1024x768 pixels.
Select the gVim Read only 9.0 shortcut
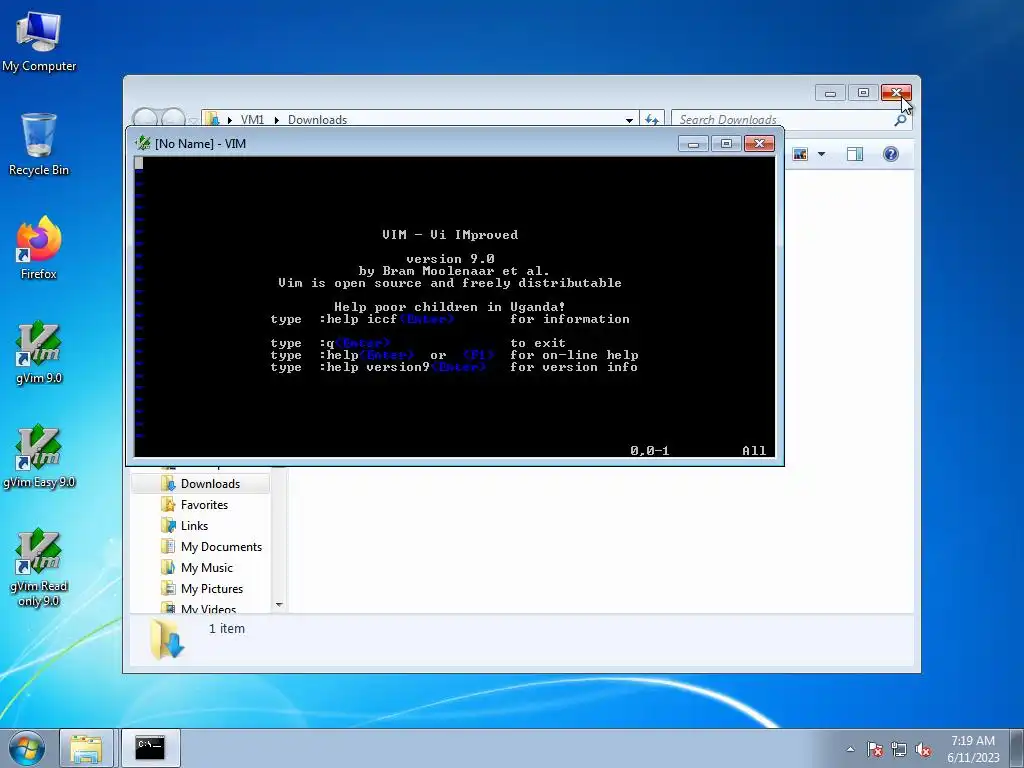pyautogui.click(x=39, y=567)
